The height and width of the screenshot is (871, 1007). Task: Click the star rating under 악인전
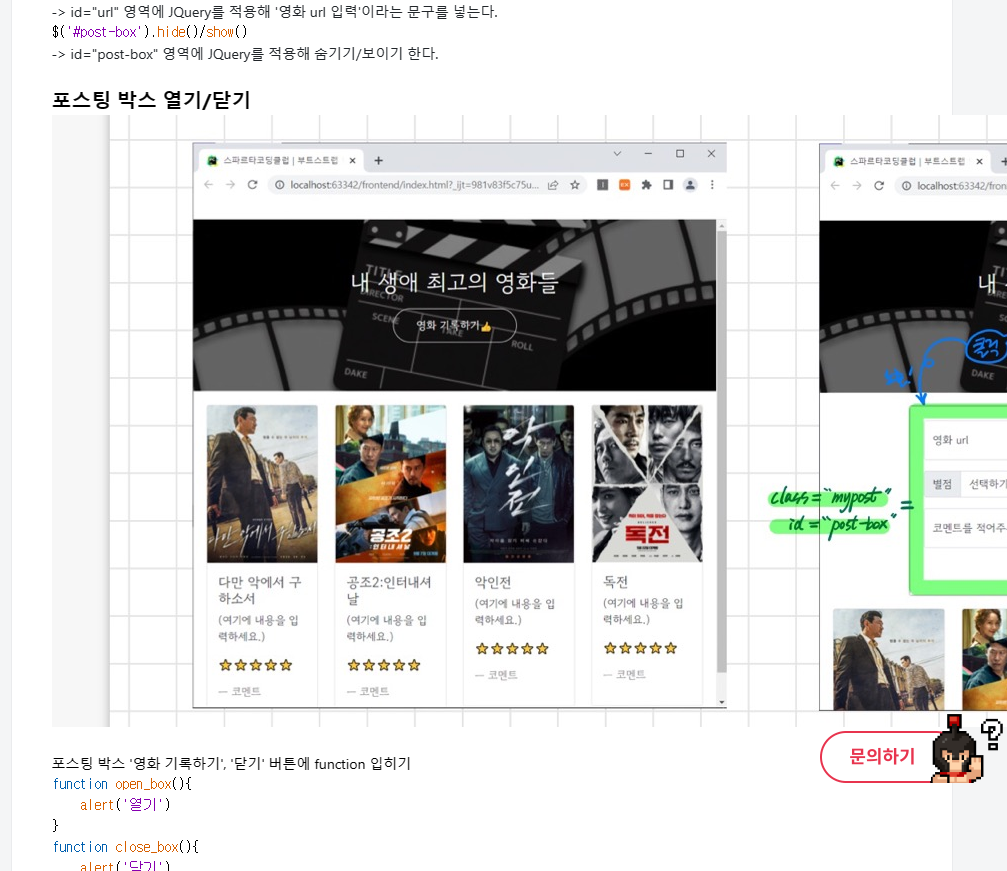click(x=512, y=649)
